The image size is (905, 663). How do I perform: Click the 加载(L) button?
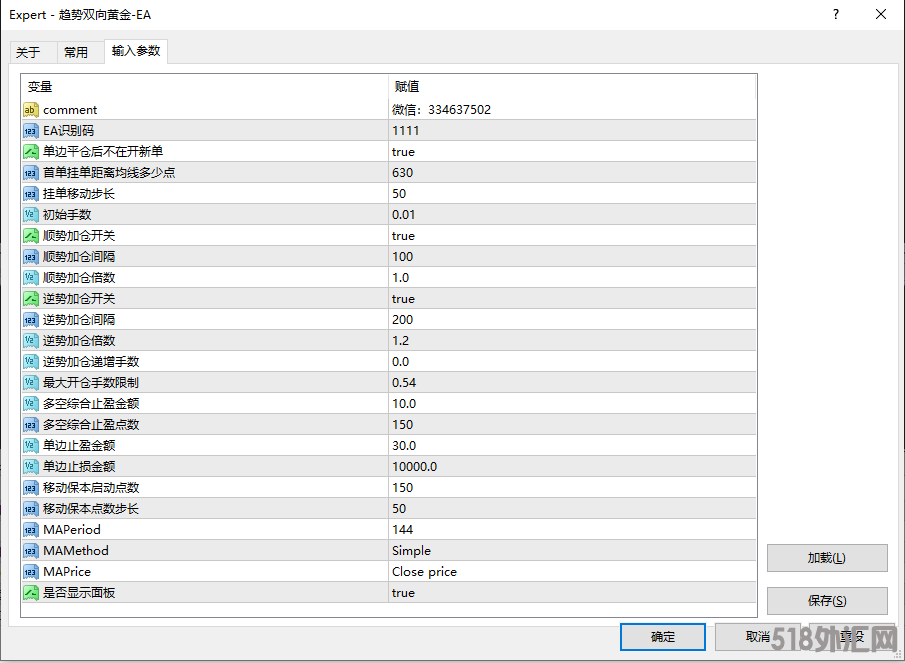[826, 558]
